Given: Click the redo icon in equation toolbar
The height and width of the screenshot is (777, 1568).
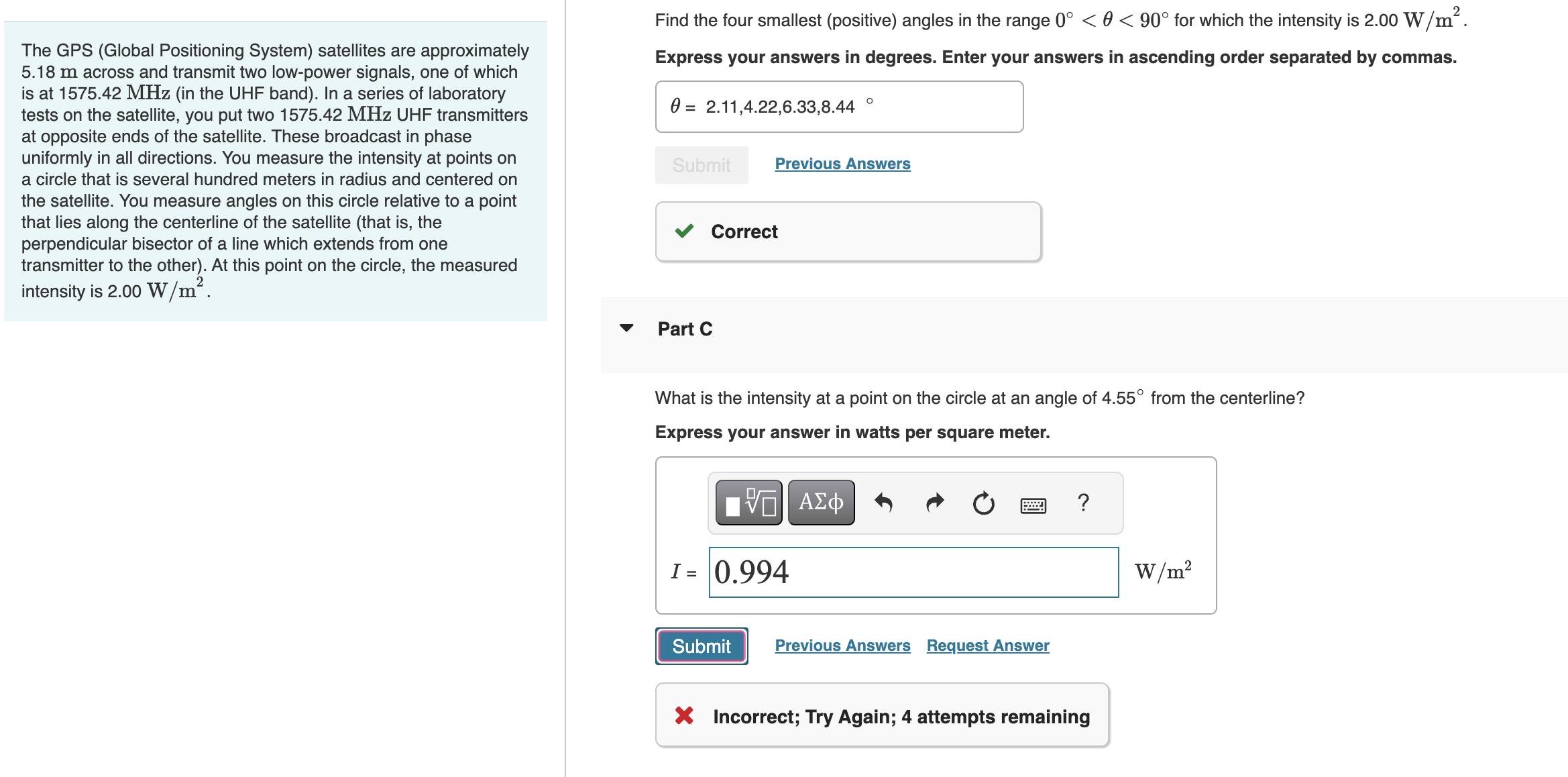Looking at the screenshot, I should click(x=934, y=502).
